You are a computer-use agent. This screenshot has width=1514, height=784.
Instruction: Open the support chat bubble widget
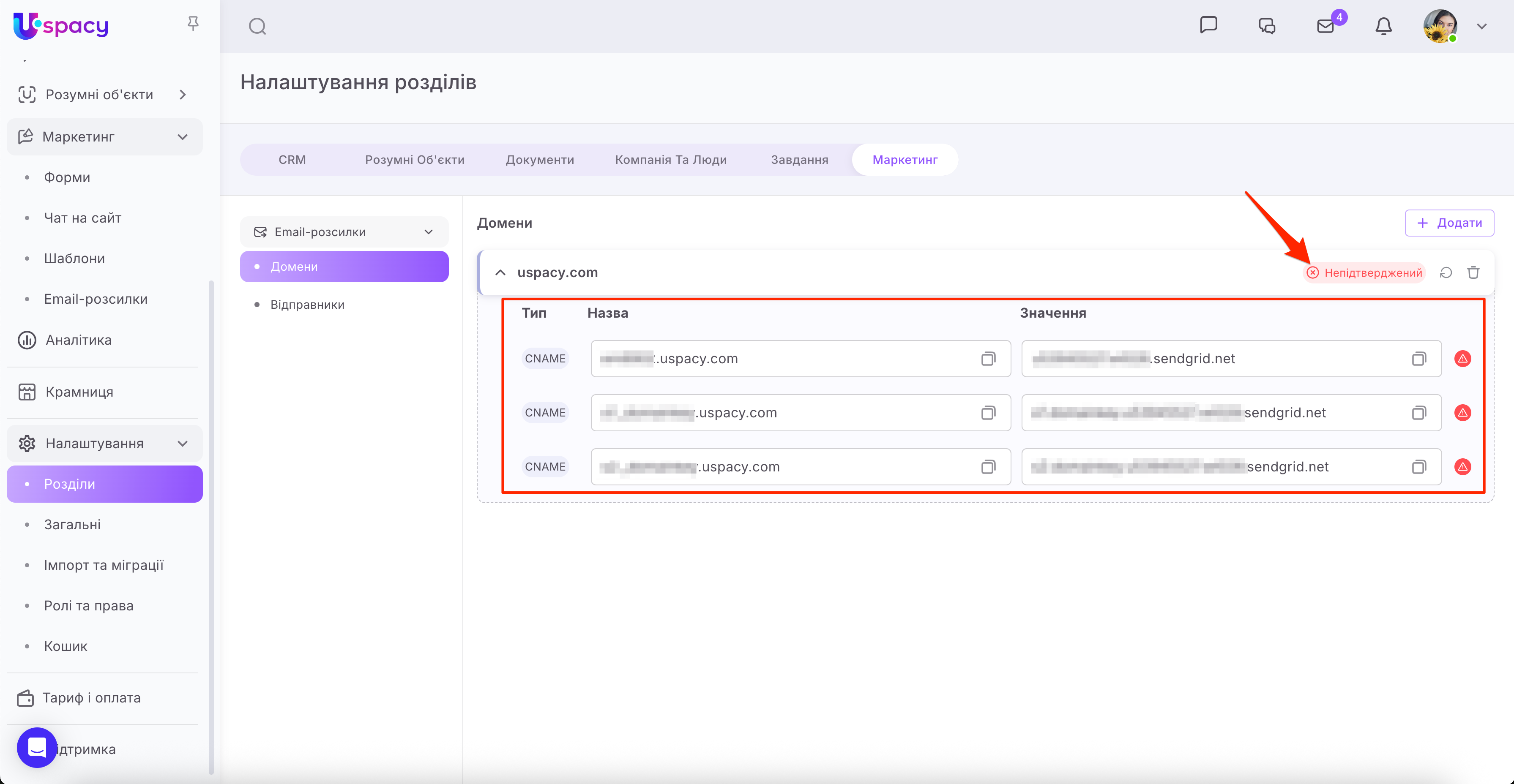[x=37, y=748]
